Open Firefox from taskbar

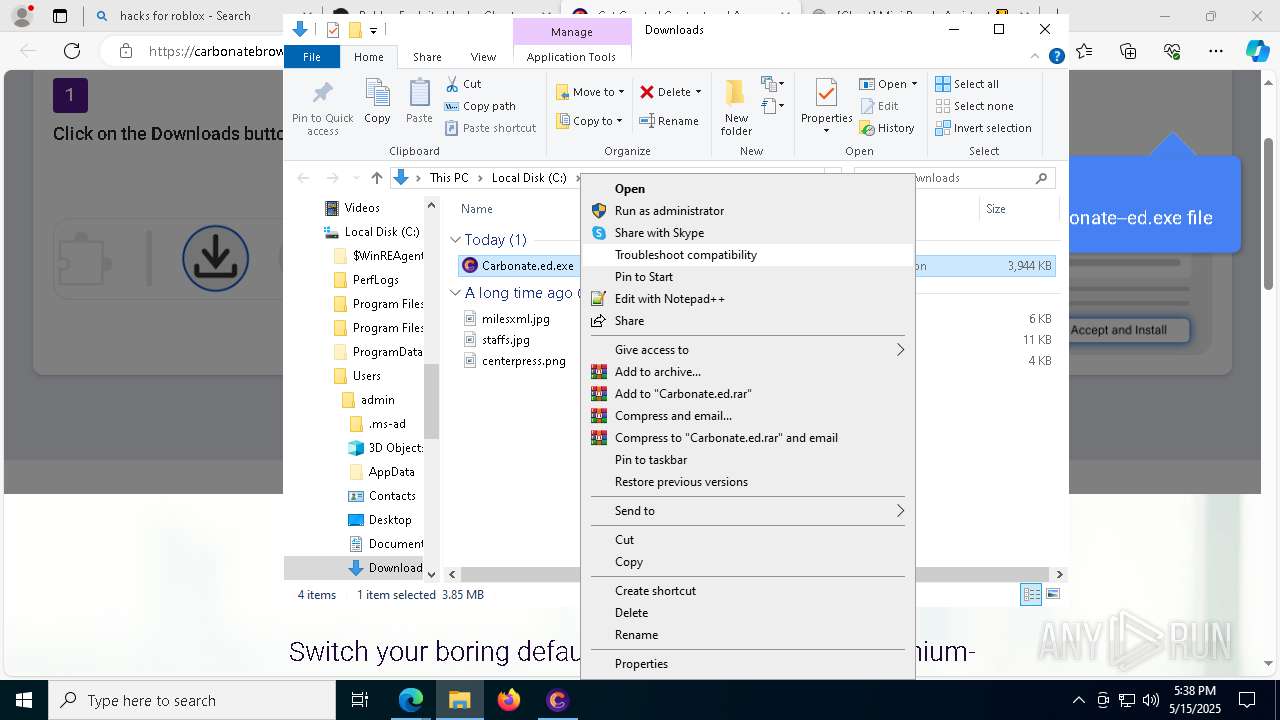pos(509,700)
